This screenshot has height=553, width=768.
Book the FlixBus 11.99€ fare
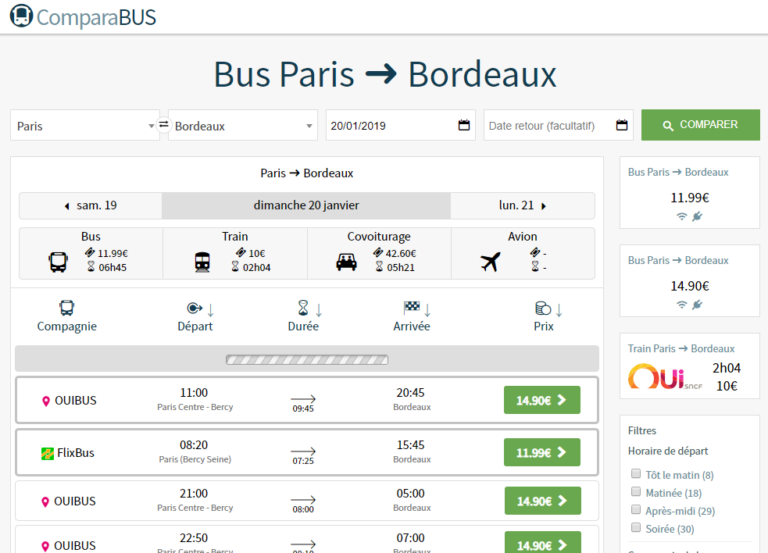tap(542, 453)
